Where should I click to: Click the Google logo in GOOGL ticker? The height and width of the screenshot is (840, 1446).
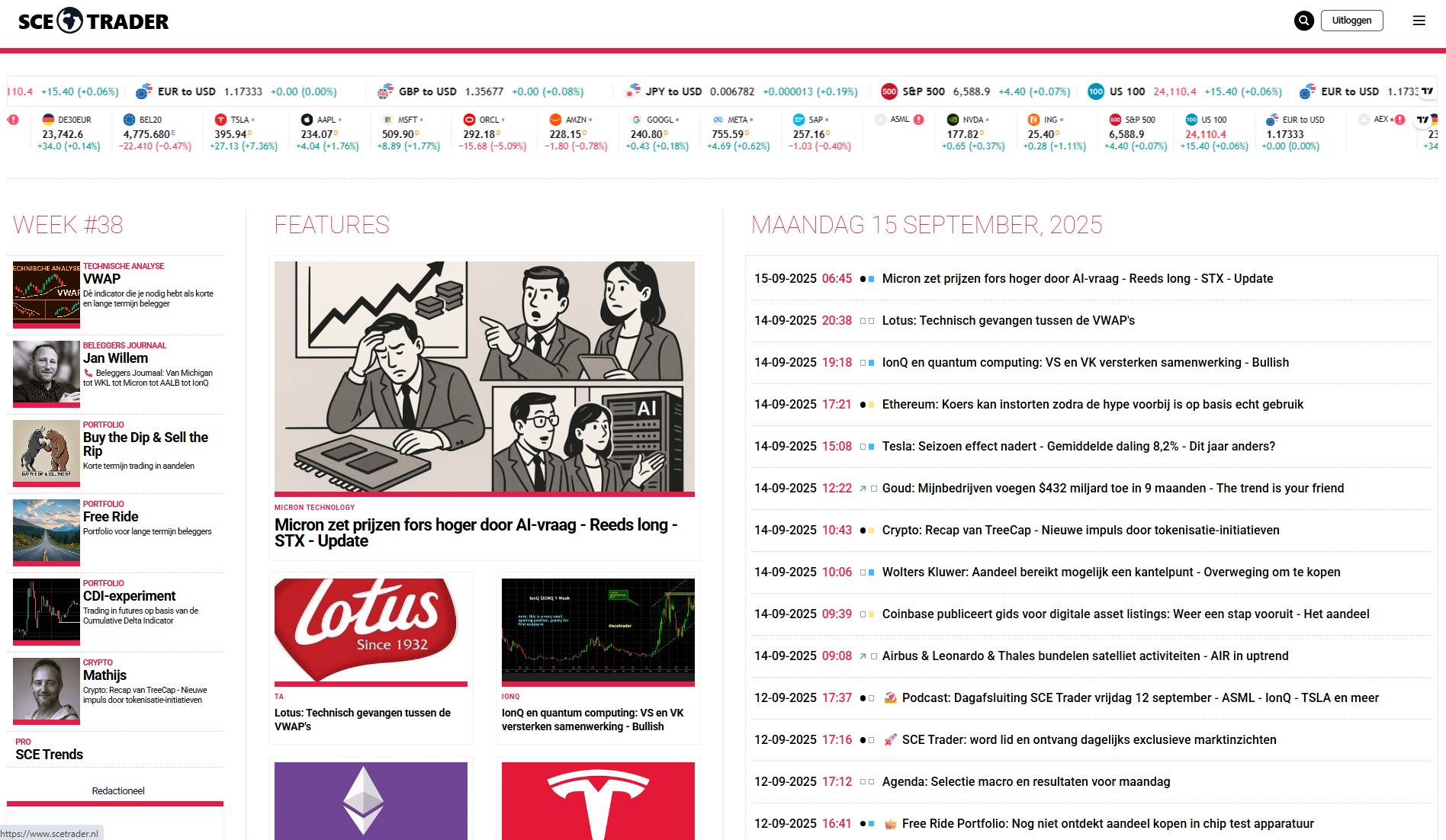636,120
